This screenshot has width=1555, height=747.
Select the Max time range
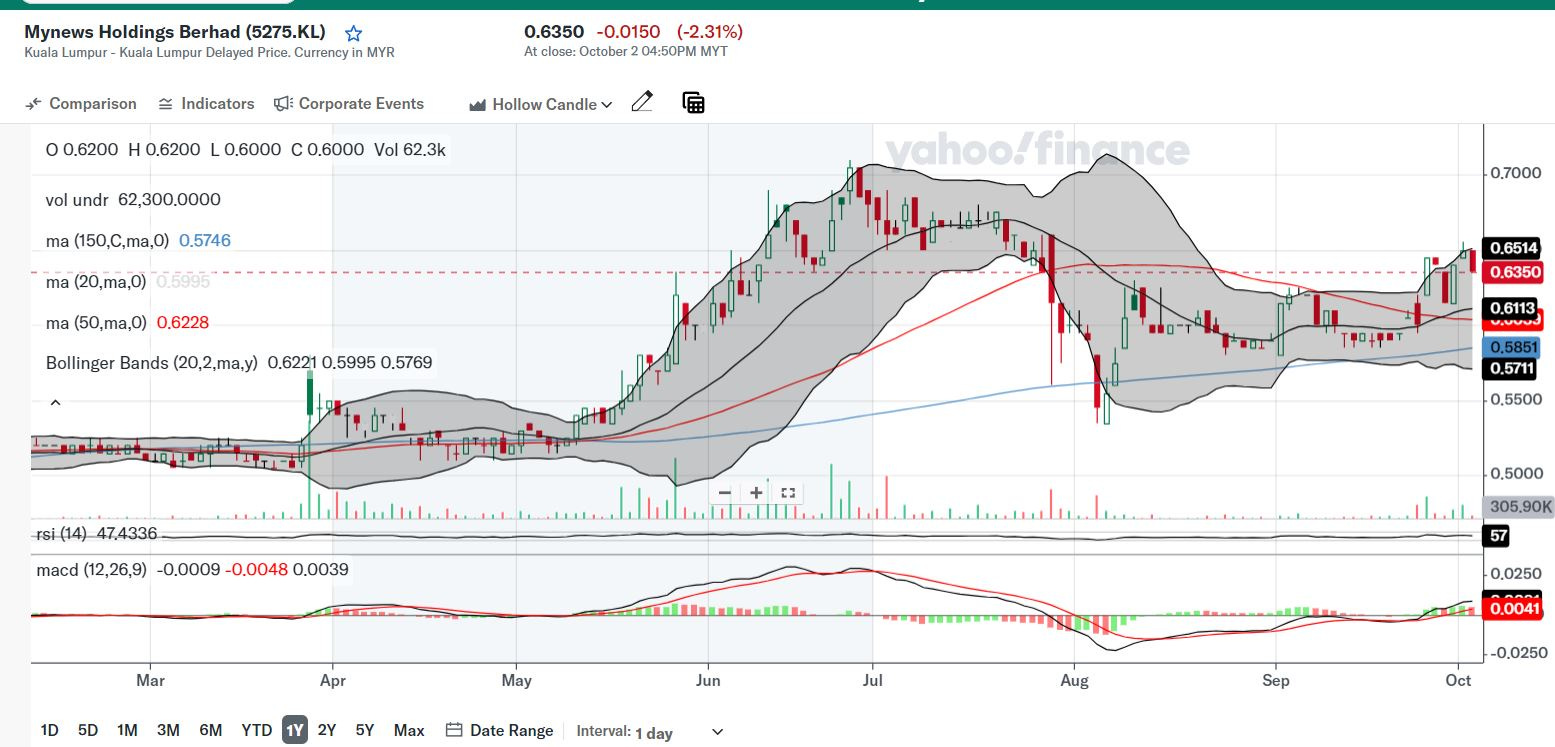(x=409, y=730)
